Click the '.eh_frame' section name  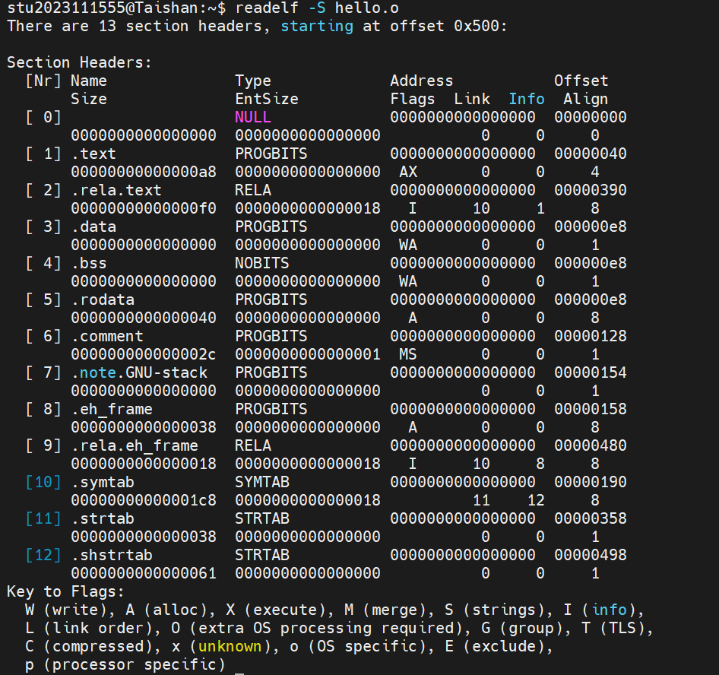(111, 409)
